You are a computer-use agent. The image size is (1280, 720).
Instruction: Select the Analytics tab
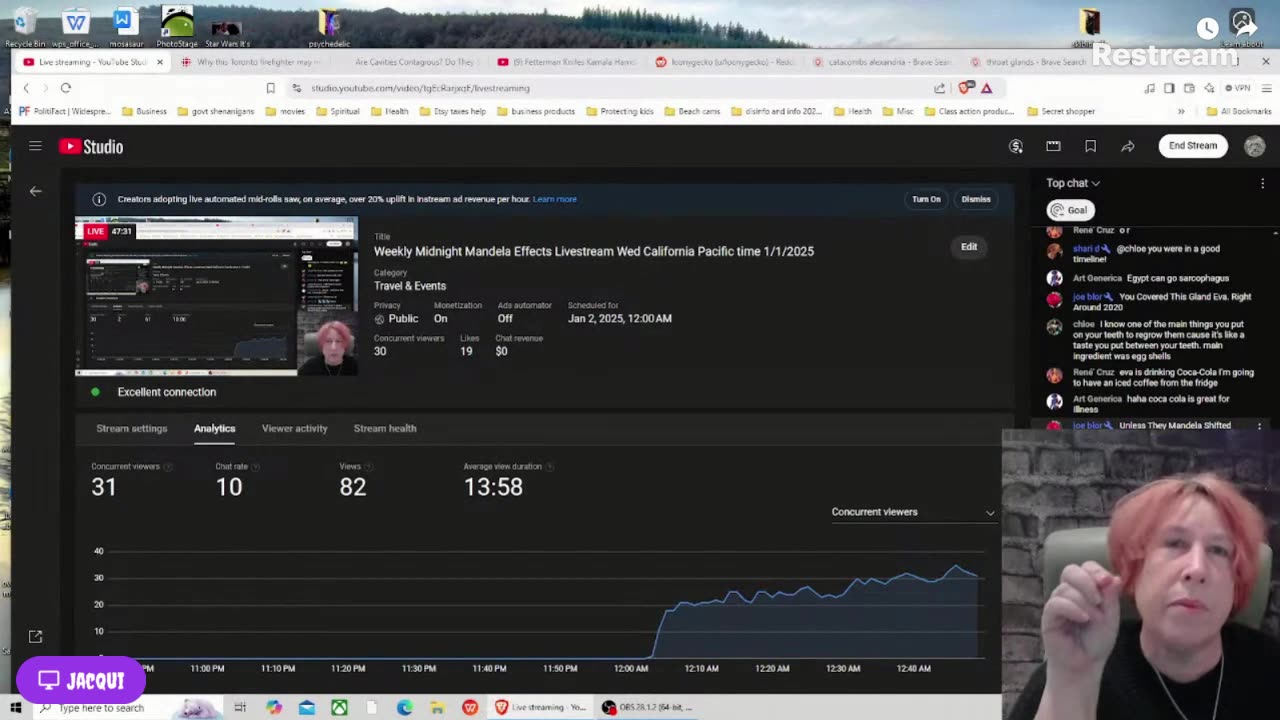[x=214, y=428]
